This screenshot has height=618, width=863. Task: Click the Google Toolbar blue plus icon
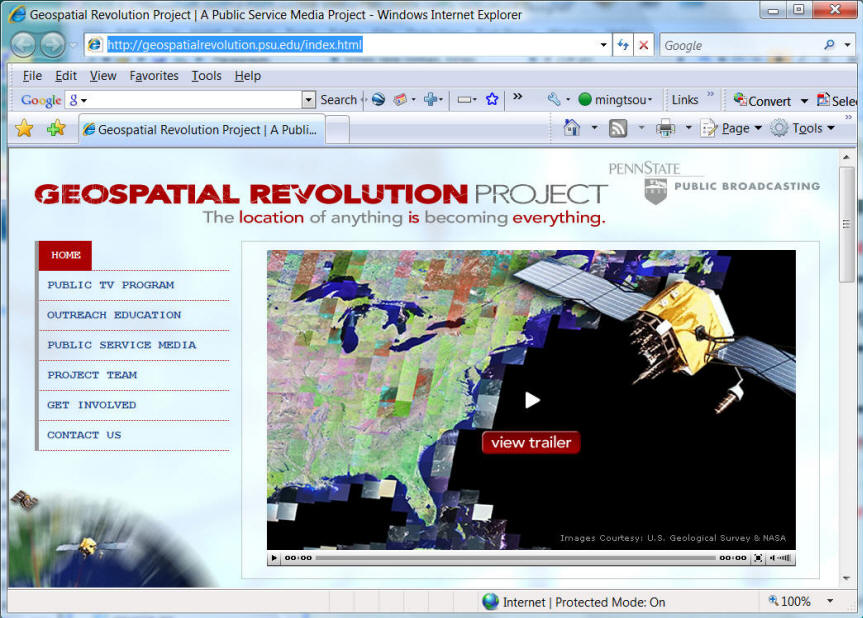(430, 100)
